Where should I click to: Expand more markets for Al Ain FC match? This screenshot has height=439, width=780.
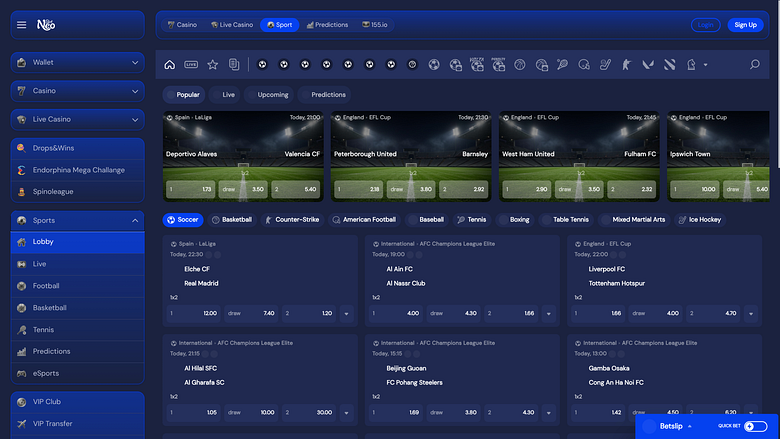(x=549, y=314)
